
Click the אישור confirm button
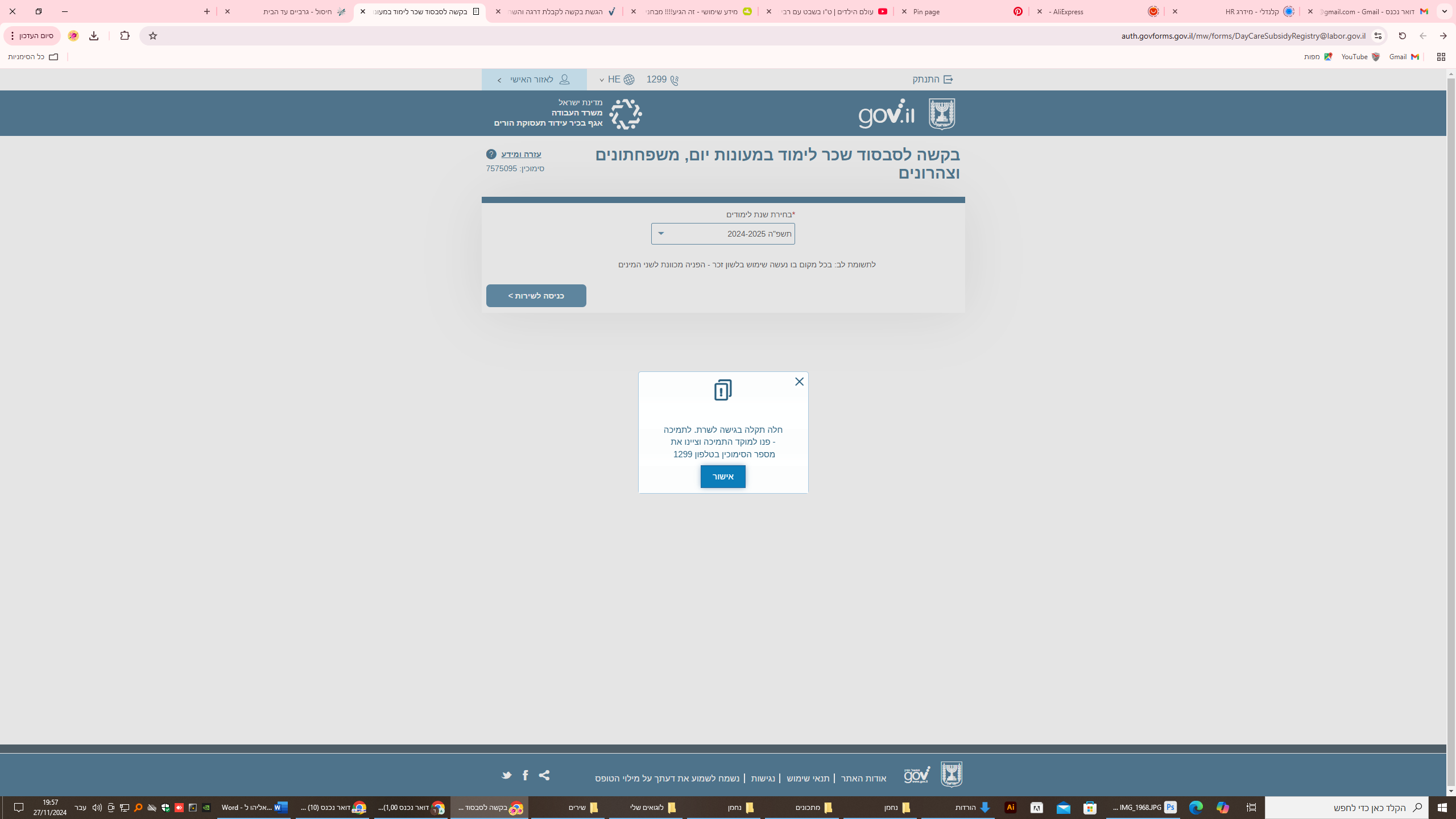tap(722, 477)
